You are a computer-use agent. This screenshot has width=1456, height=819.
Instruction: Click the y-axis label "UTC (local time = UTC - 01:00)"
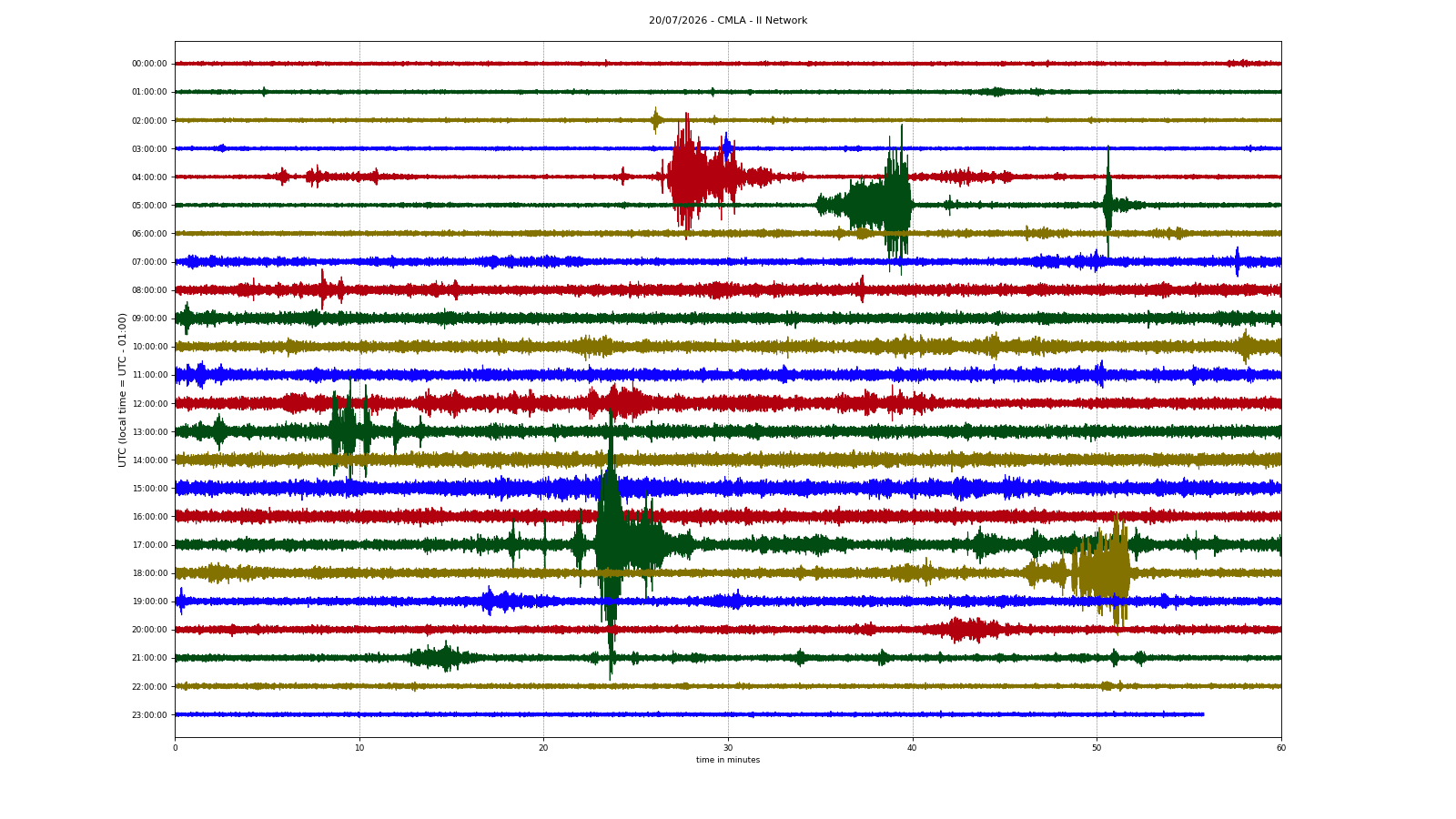tap(123, 389)
